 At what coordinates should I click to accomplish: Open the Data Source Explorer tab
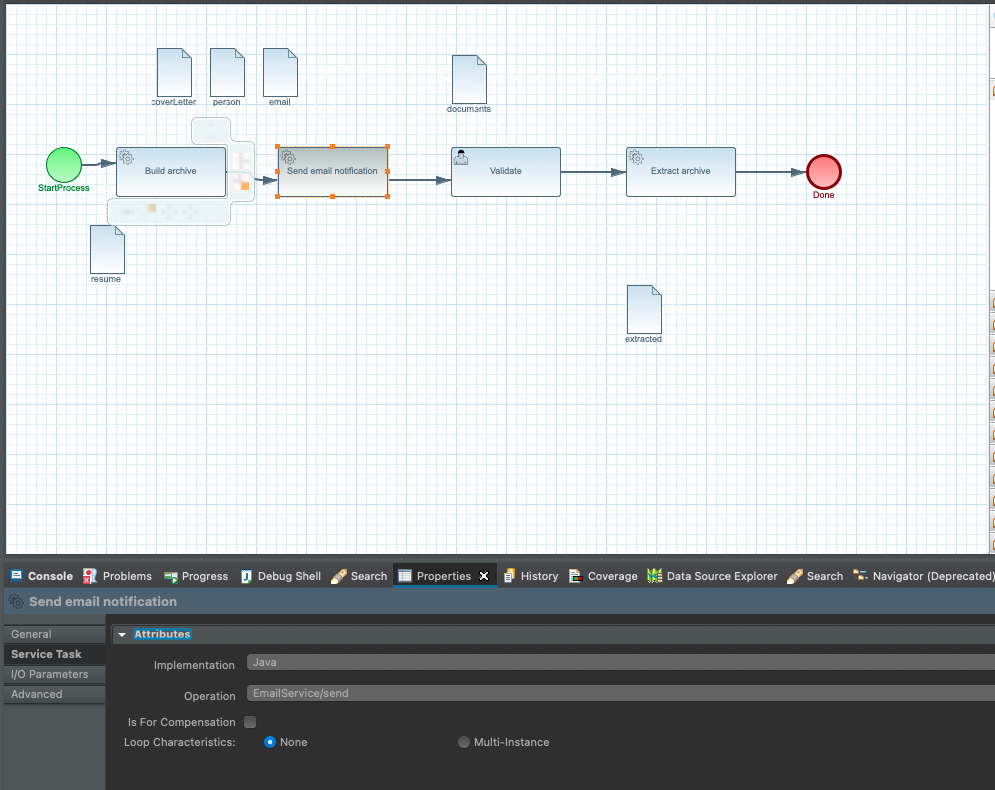tap(712, 576)
